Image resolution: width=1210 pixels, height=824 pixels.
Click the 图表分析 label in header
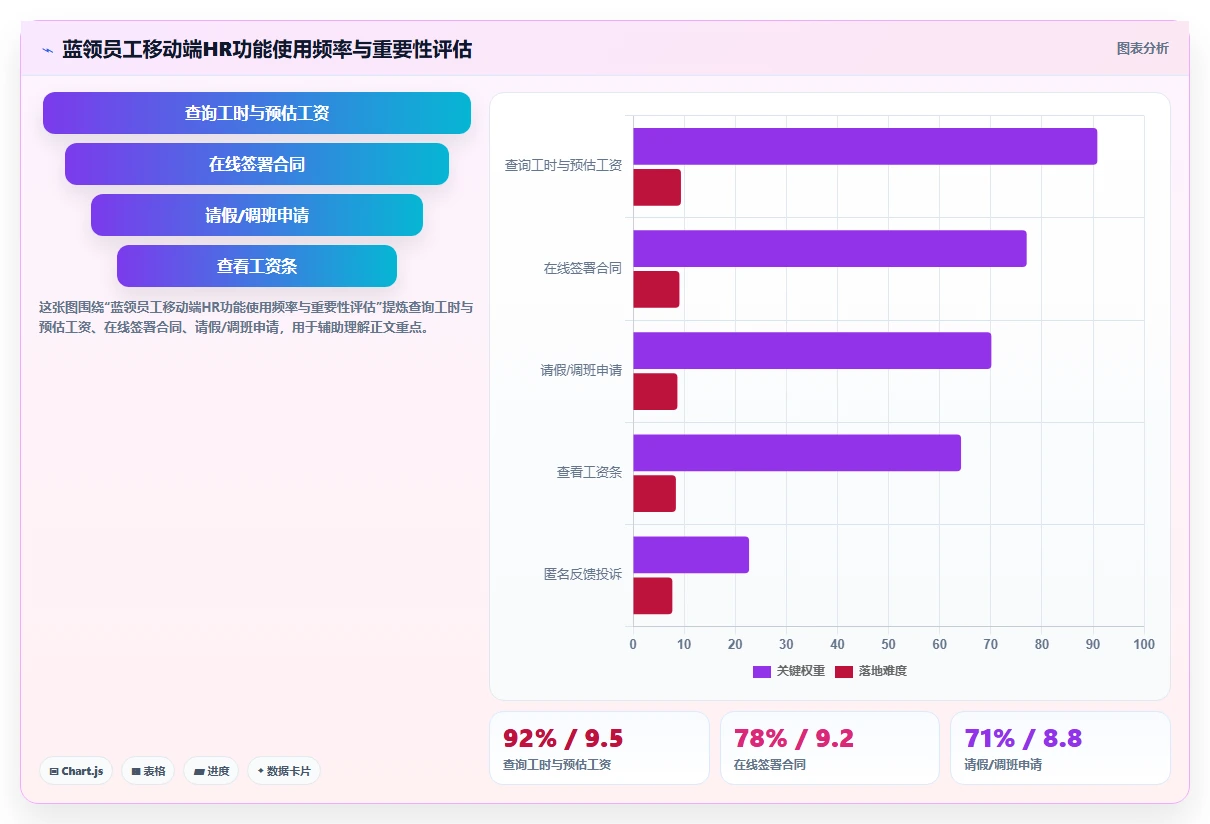tap(1142, 48)
